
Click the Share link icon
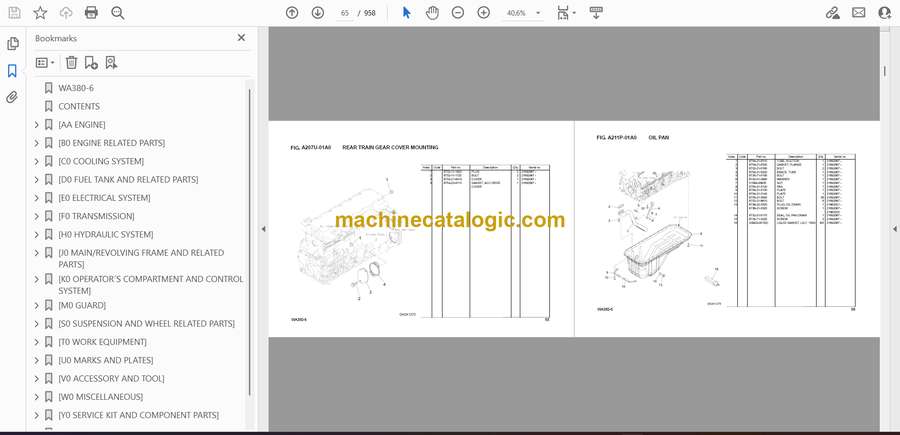832,13
